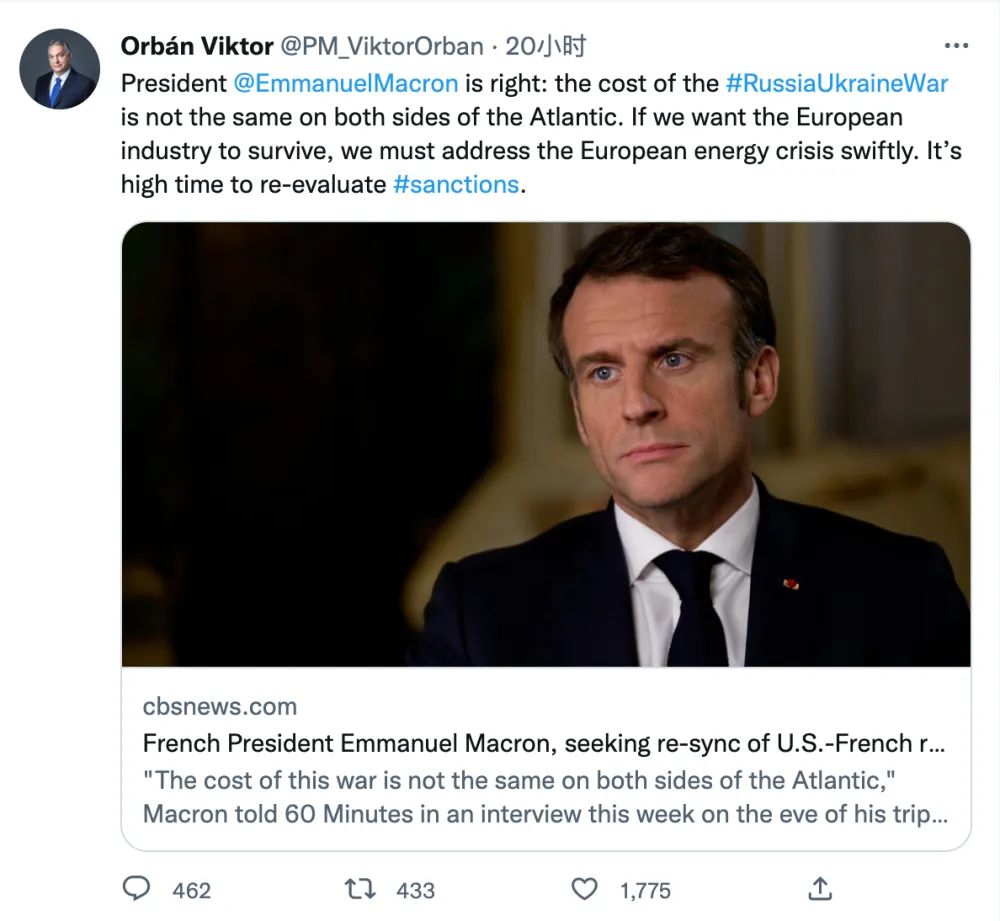
Task: Open the tweet author's profile avatar
Action: coord(60,69)
